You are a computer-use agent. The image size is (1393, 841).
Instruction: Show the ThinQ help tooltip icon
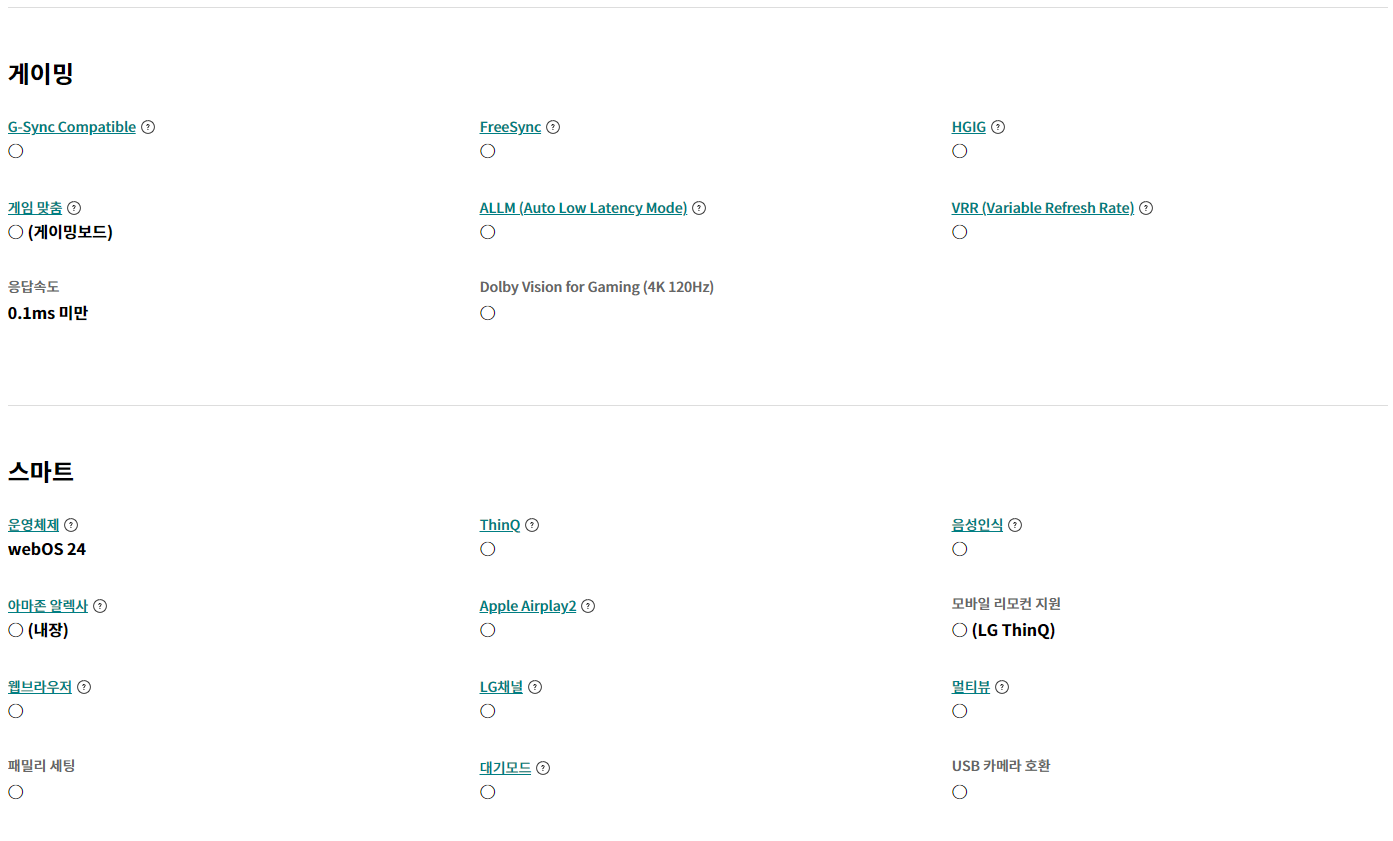(x=532, y=525)
